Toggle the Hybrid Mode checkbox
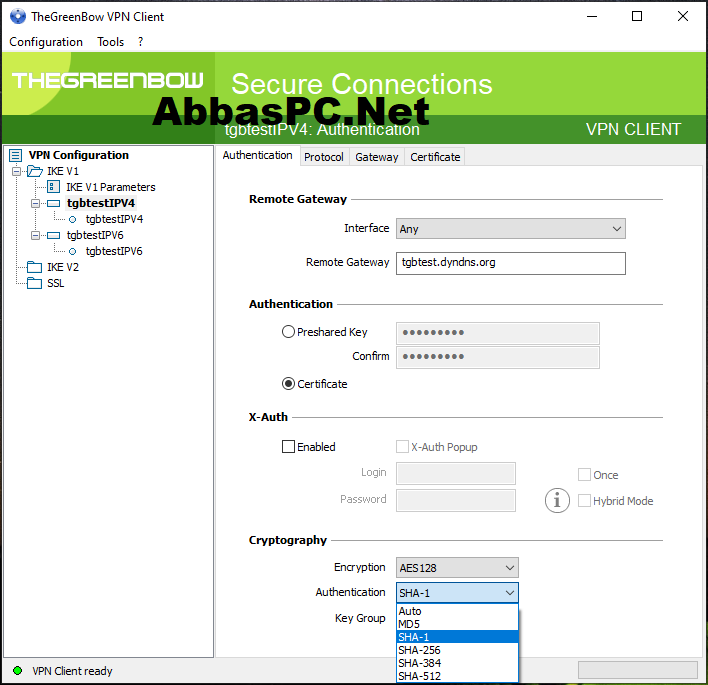The image size is (708, 685). 584,500
